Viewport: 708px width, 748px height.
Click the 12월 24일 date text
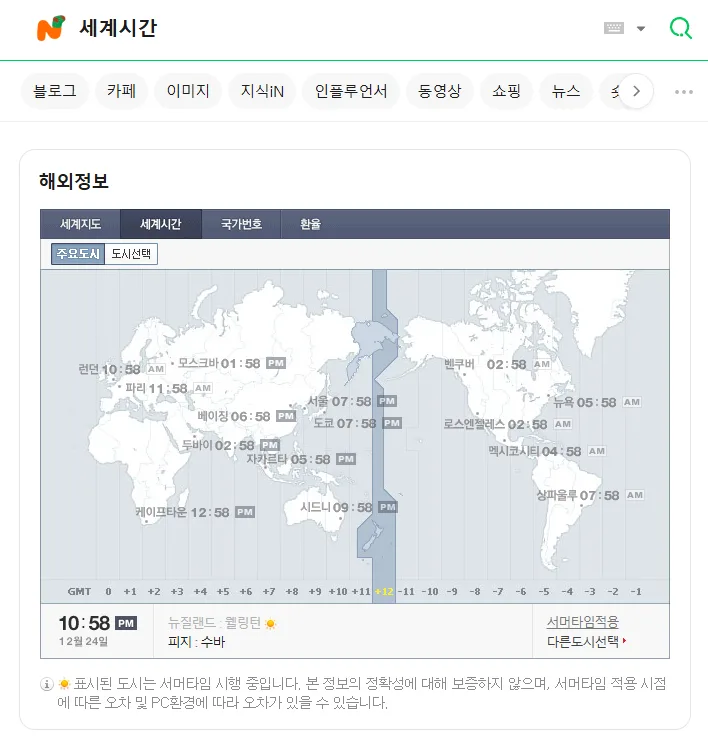(x=83, y=642)
